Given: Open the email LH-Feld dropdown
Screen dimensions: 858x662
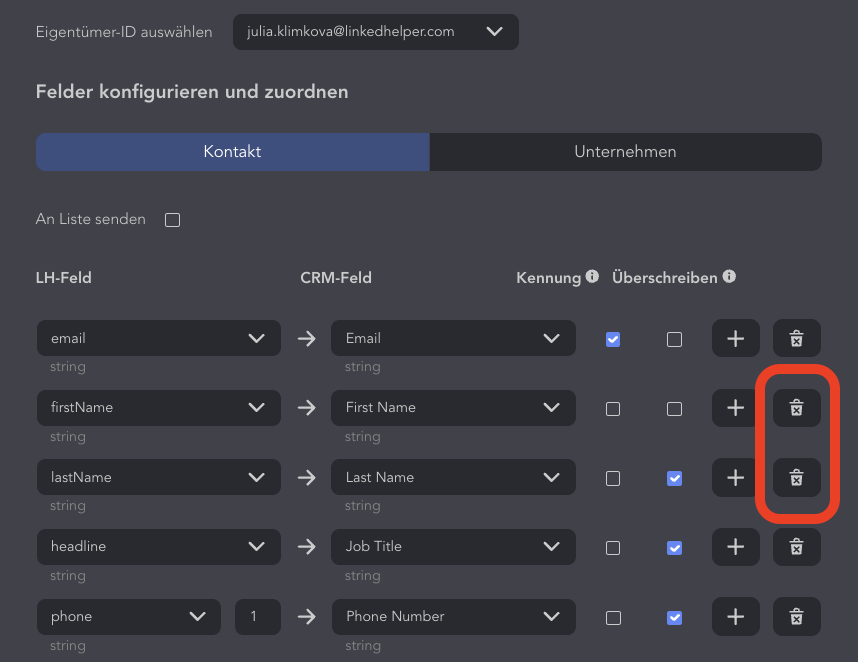Looking at the screenshot, I should click(x=159, y=338).
